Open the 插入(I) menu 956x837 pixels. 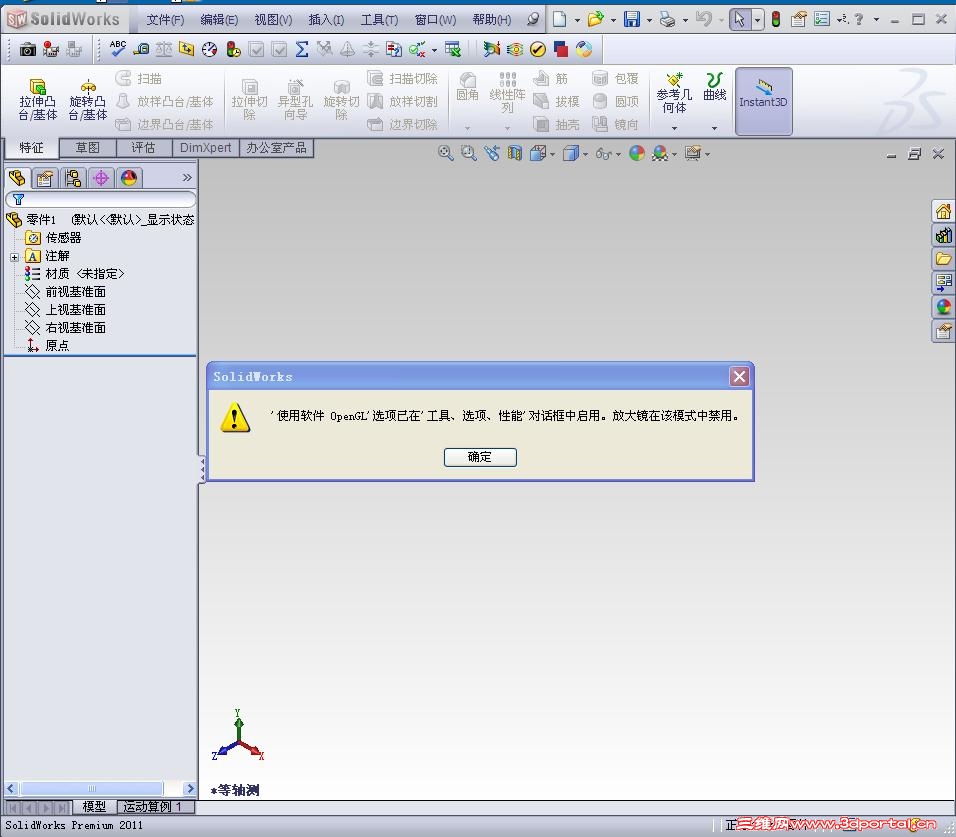(326, 20)
